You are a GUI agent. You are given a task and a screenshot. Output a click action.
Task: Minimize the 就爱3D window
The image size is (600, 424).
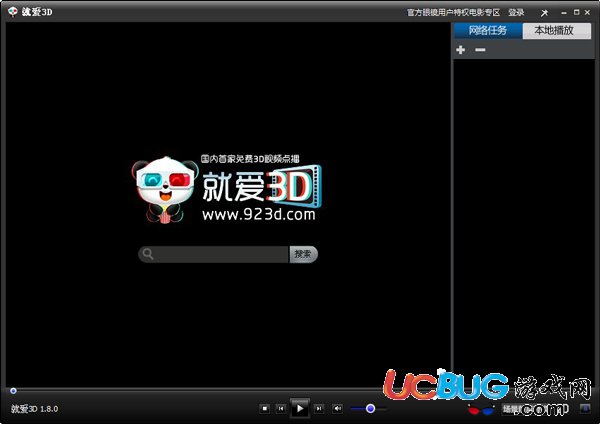pos(564,13)
